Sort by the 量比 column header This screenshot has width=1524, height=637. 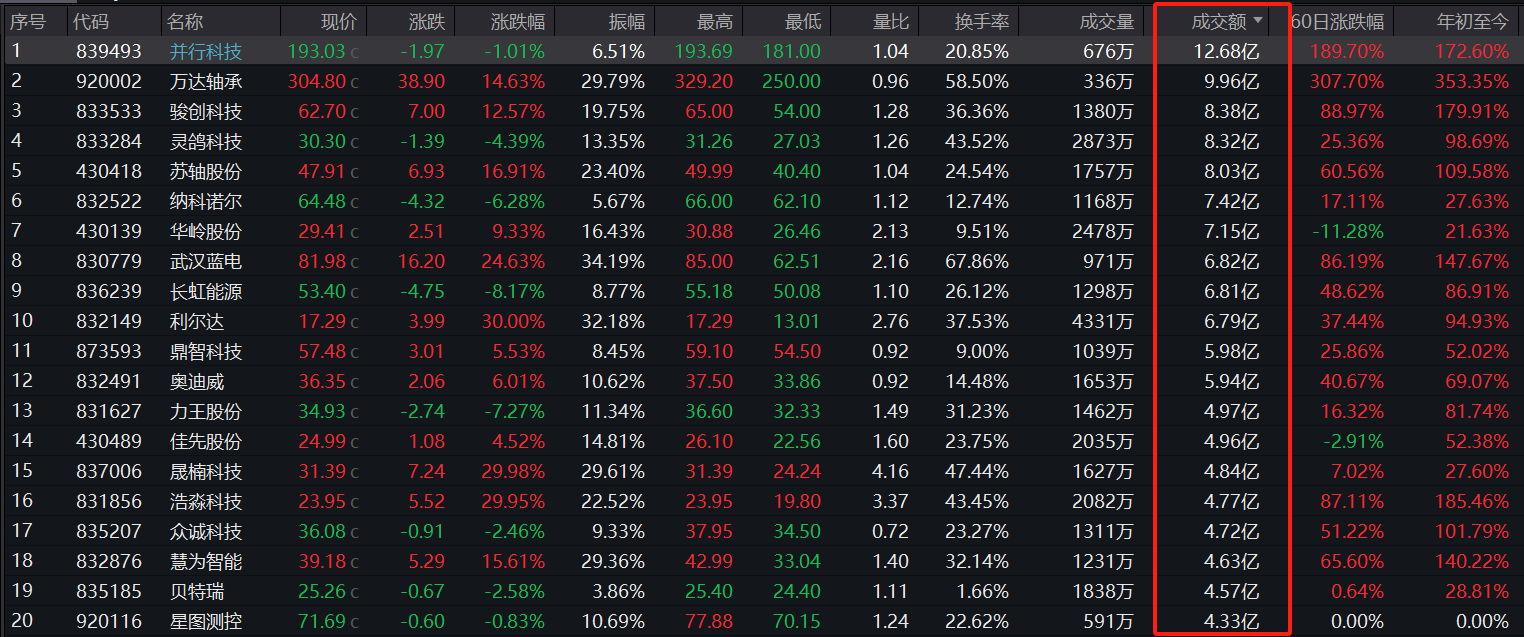pos(891,21)
